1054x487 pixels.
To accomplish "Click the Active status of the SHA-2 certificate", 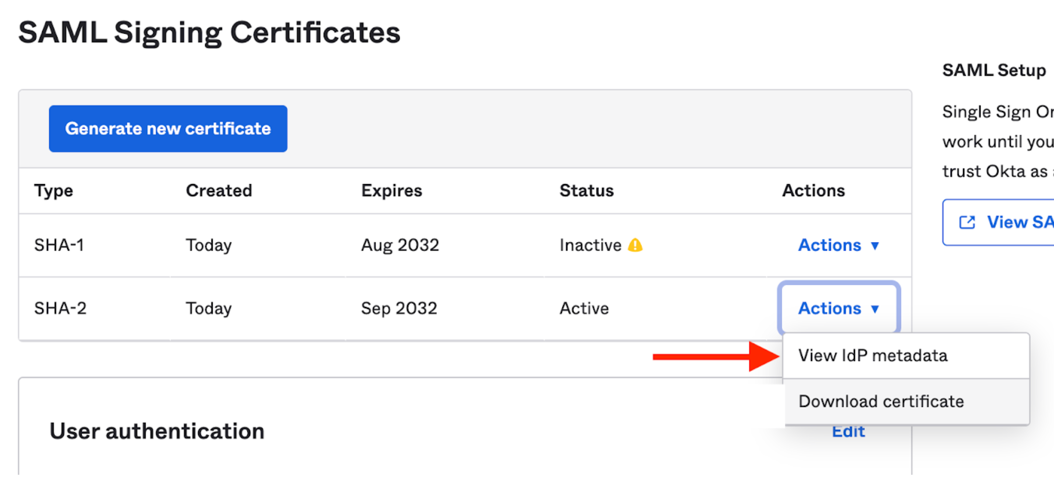I will pyautogui.click(x=584, y=308).
